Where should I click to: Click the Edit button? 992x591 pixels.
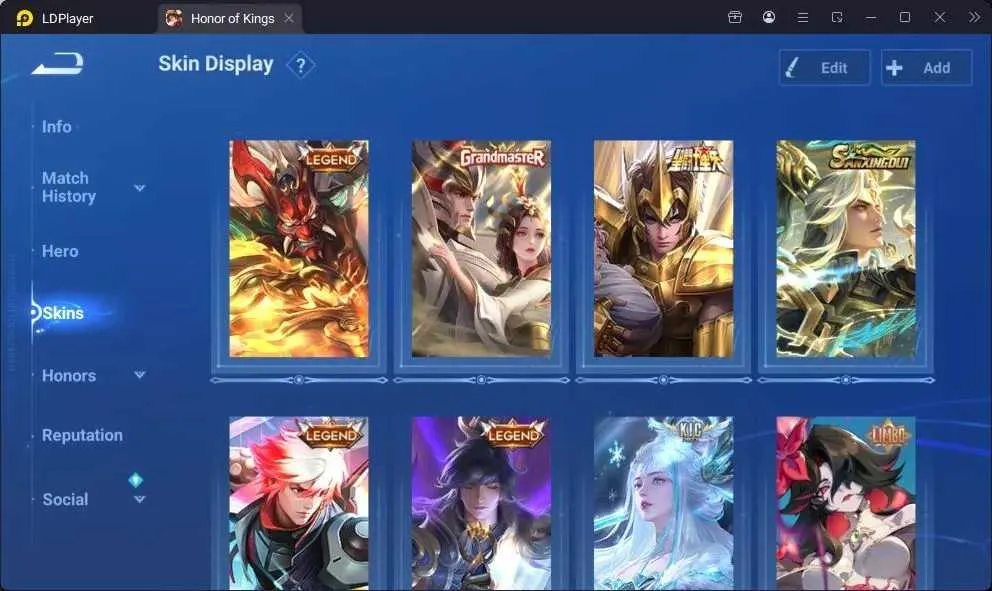pos(825,68)
